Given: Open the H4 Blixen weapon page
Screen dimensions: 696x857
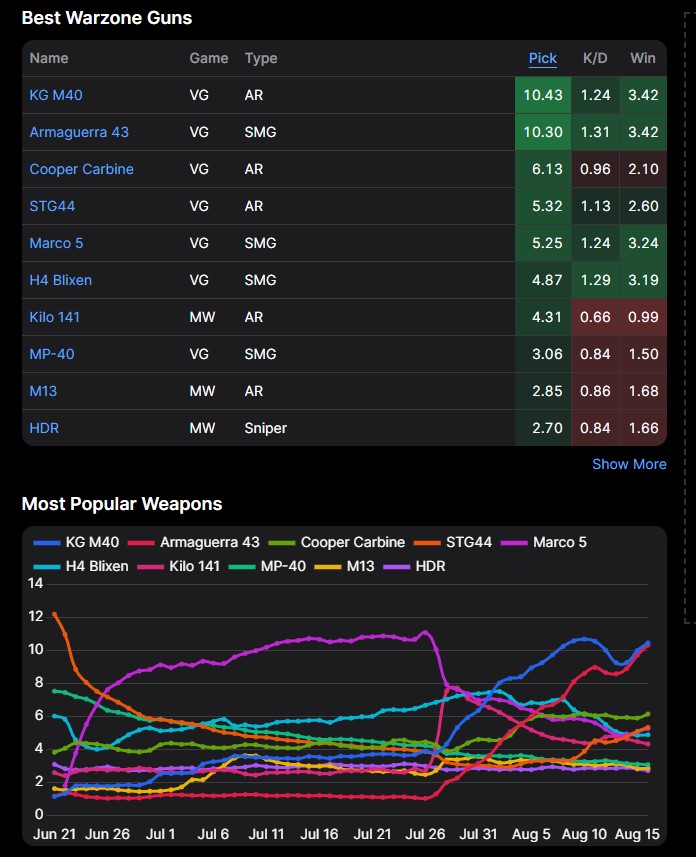Looking at the screenshot, I should [60, 280].
